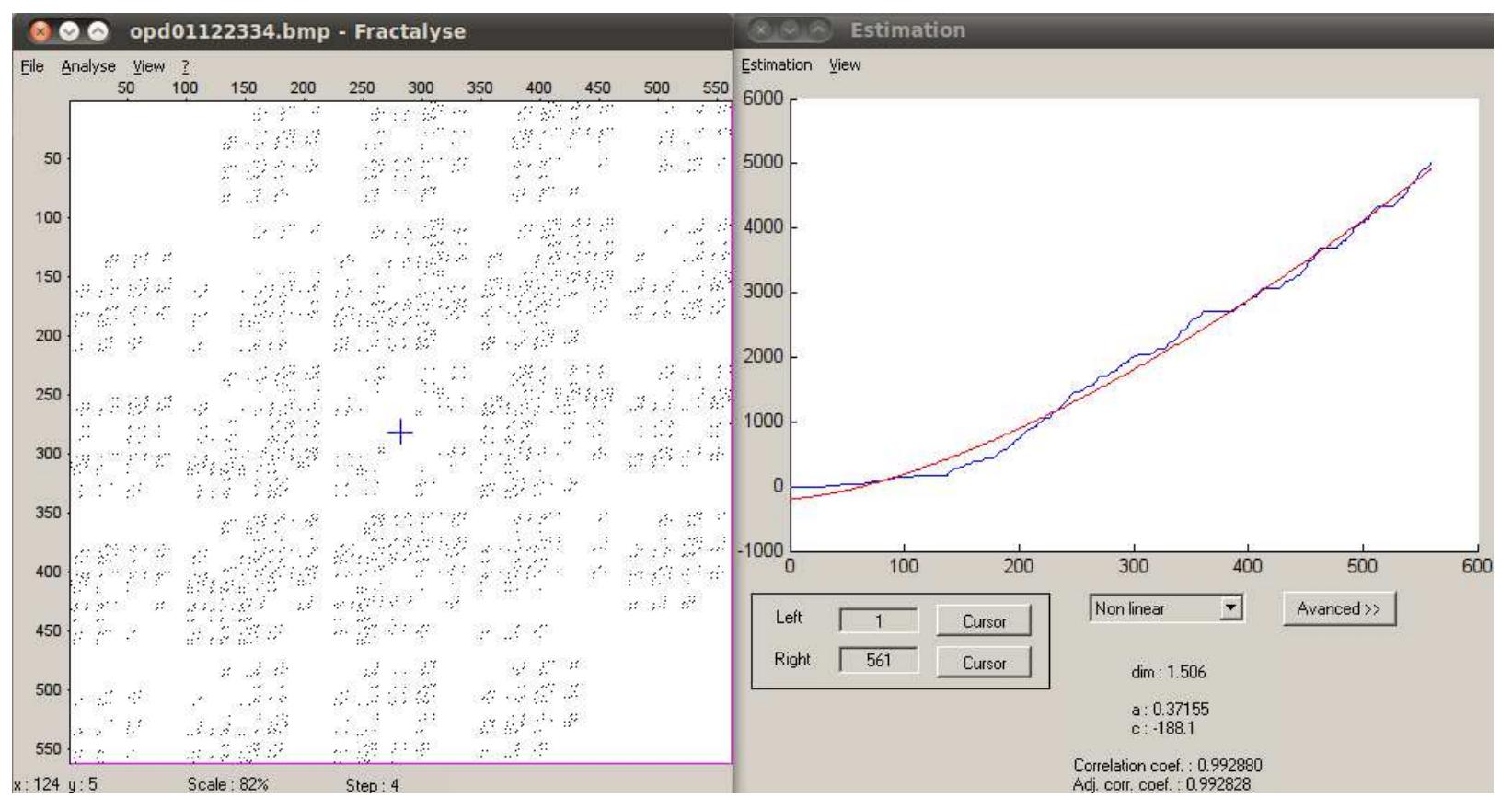
Task: Click the a : 0.37155 value
Action: pyautogui.click(x=1170, y=710)
